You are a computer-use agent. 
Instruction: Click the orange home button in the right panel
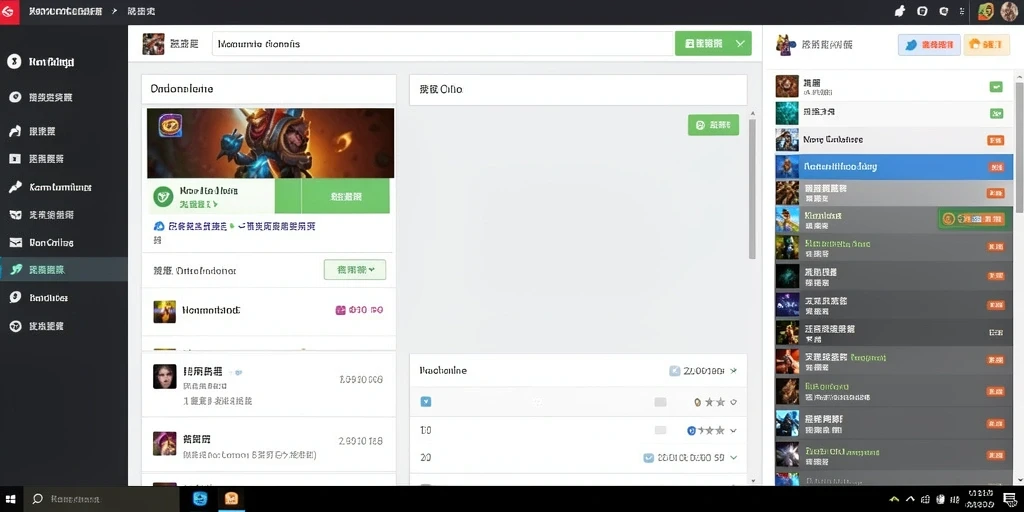(987, 44)
